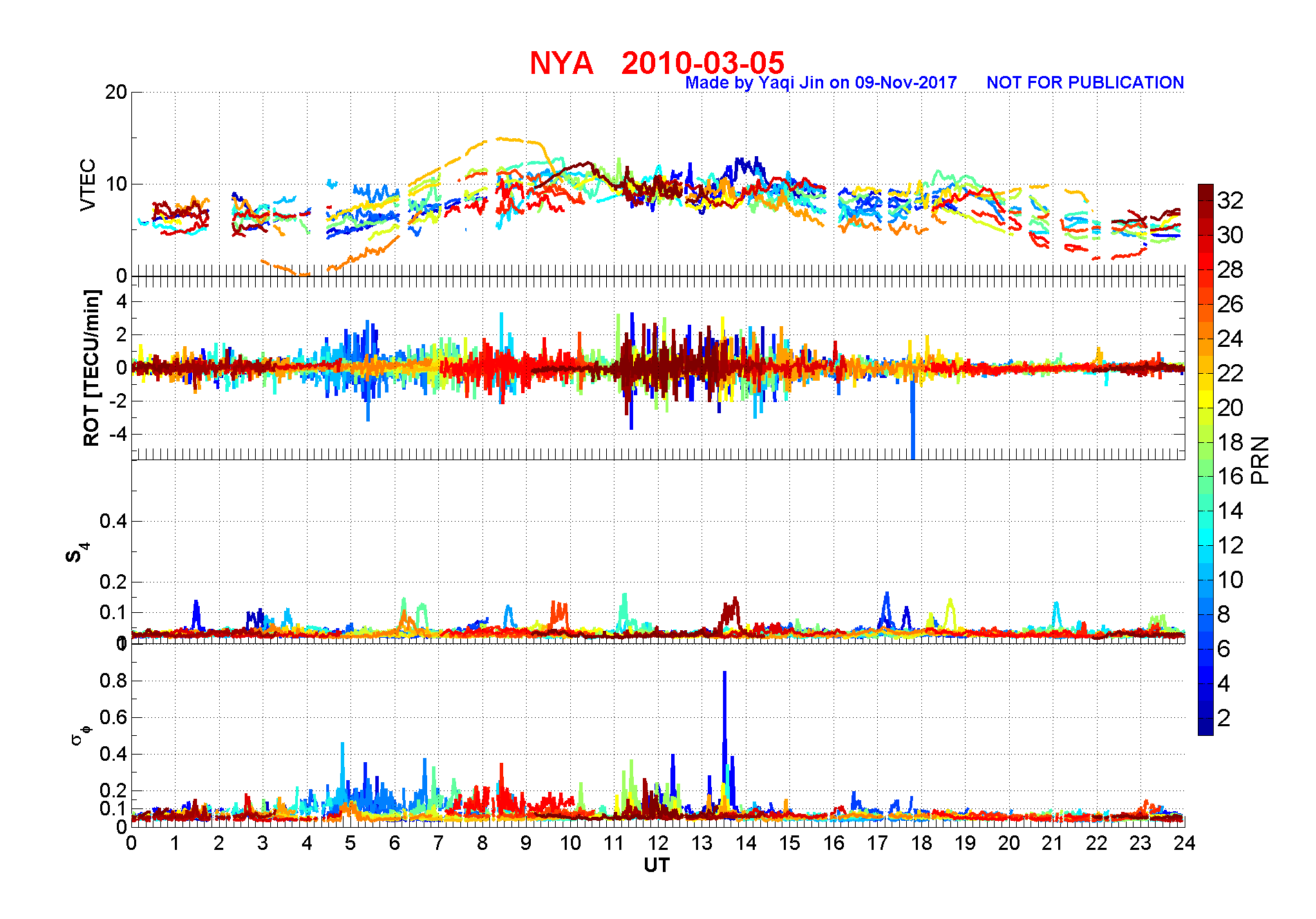Click colorbar tick label 2
The height and width of the screenshot is (919, 1316).
[x=1224, y=718]
